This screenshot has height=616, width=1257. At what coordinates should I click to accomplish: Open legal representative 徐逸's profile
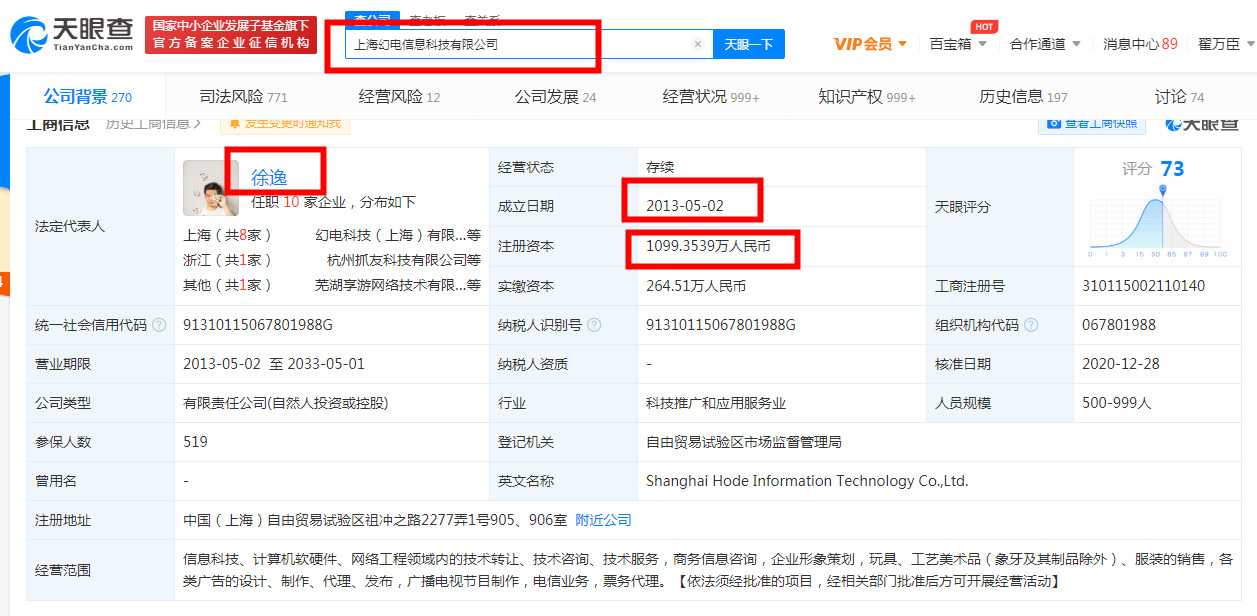click(269, 178)
